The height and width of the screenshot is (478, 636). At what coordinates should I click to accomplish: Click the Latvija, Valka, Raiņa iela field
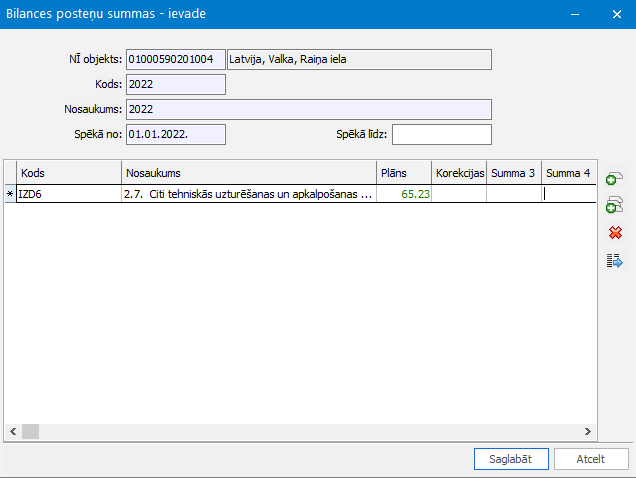[359, 60]
